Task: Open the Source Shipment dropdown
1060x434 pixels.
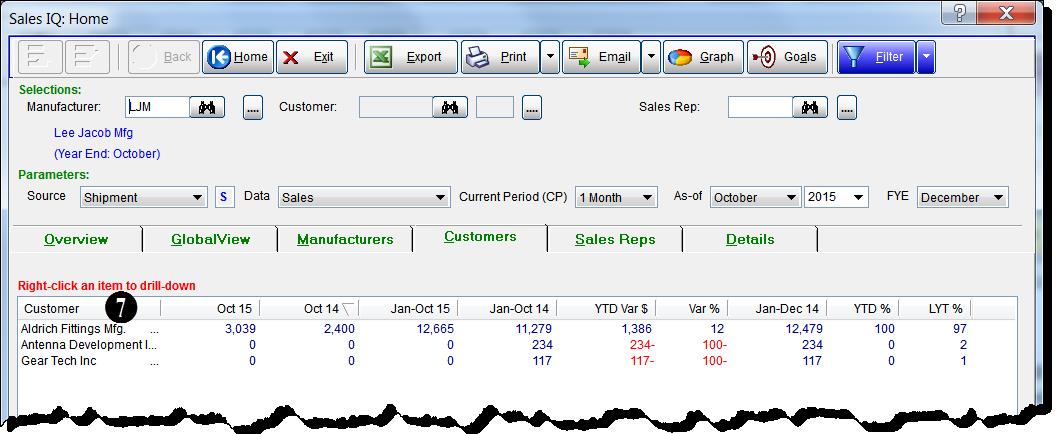Action: click(143, 197)
